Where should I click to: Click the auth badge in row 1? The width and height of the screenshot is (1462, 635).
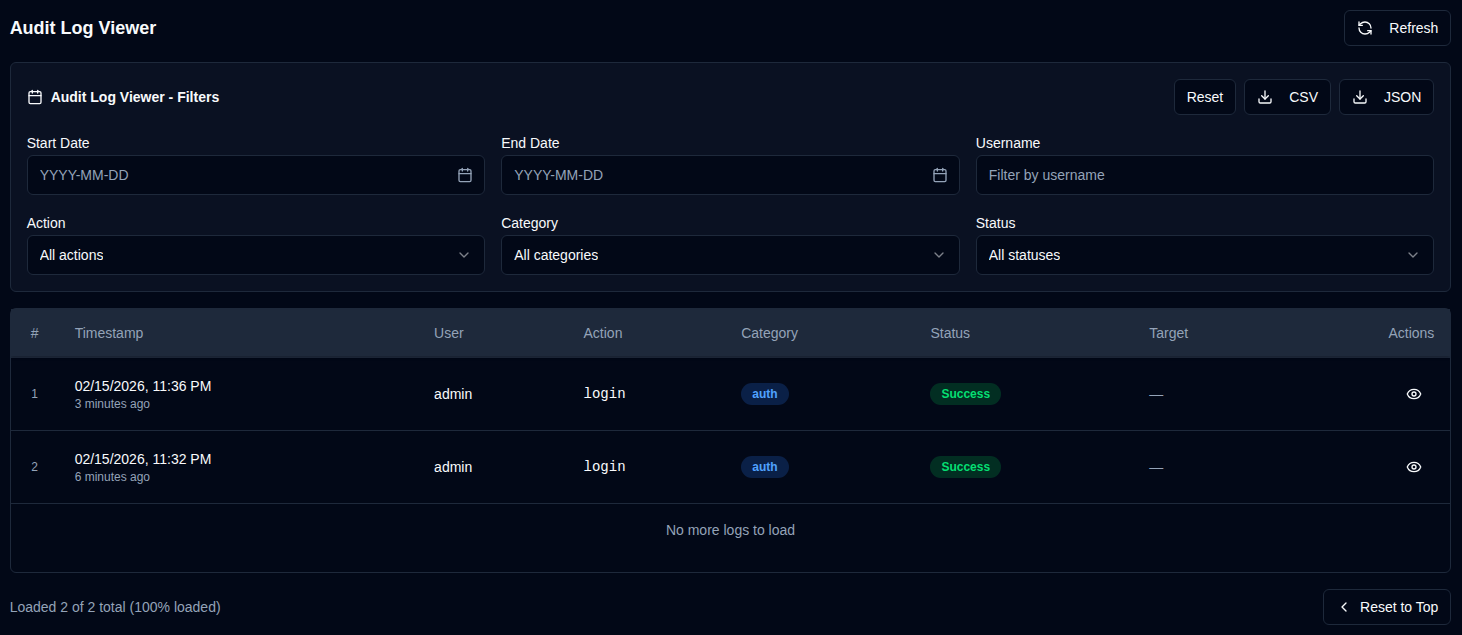pos(765,394)
